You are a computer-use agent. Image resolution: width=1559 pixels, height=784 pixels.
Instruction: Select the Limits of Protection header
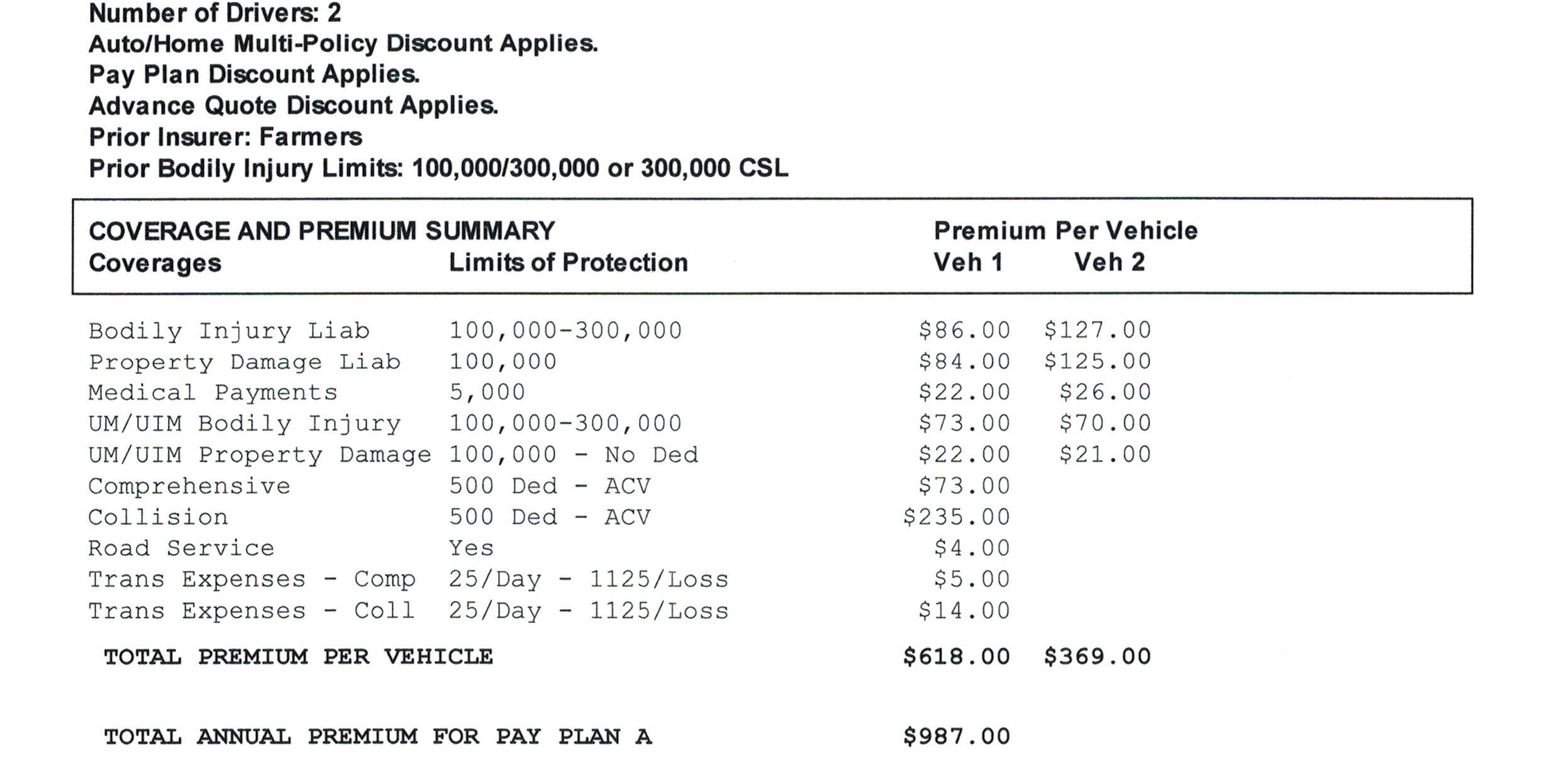(568, 262)
